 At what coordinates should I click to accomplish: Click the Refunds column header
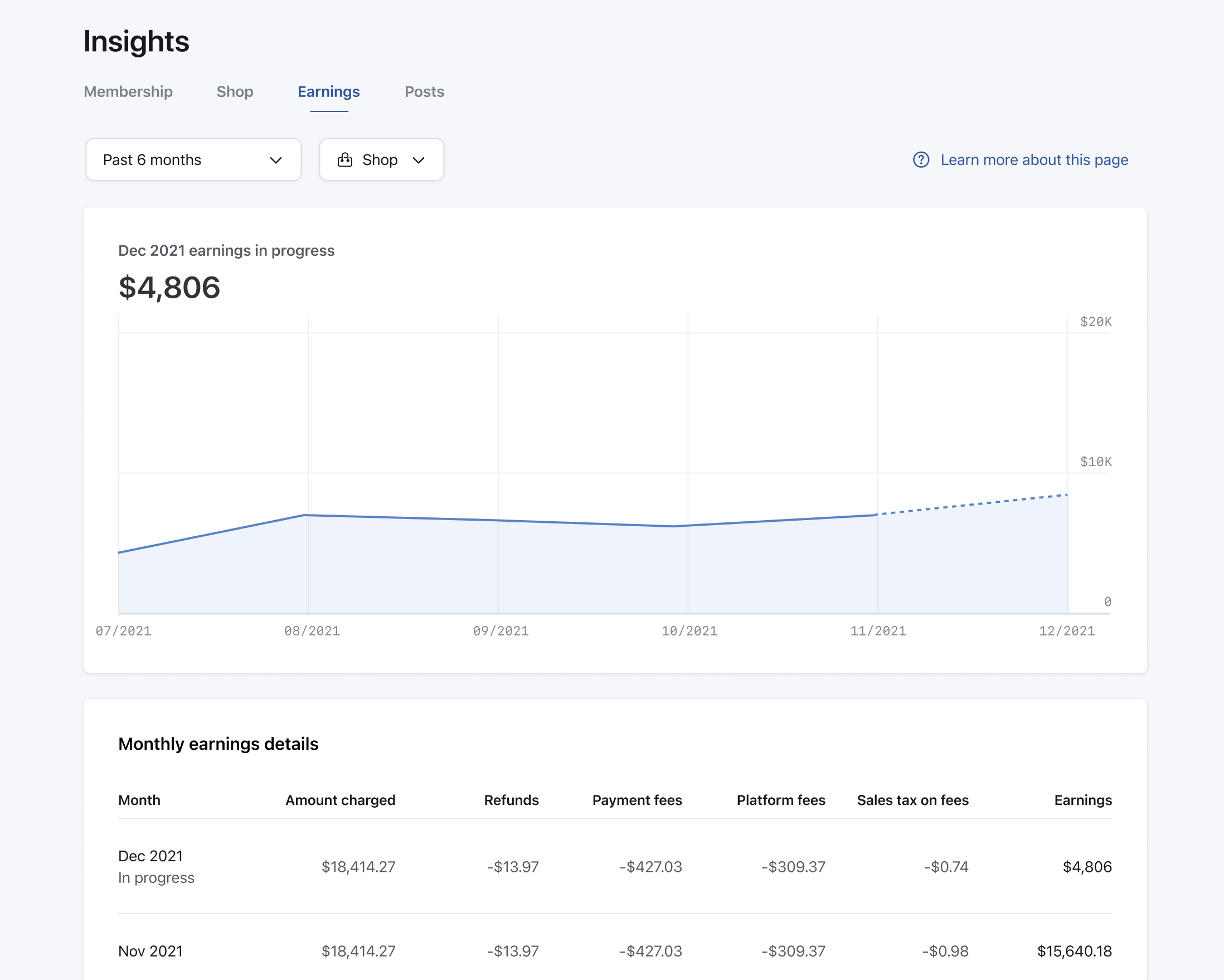point(512,800)
